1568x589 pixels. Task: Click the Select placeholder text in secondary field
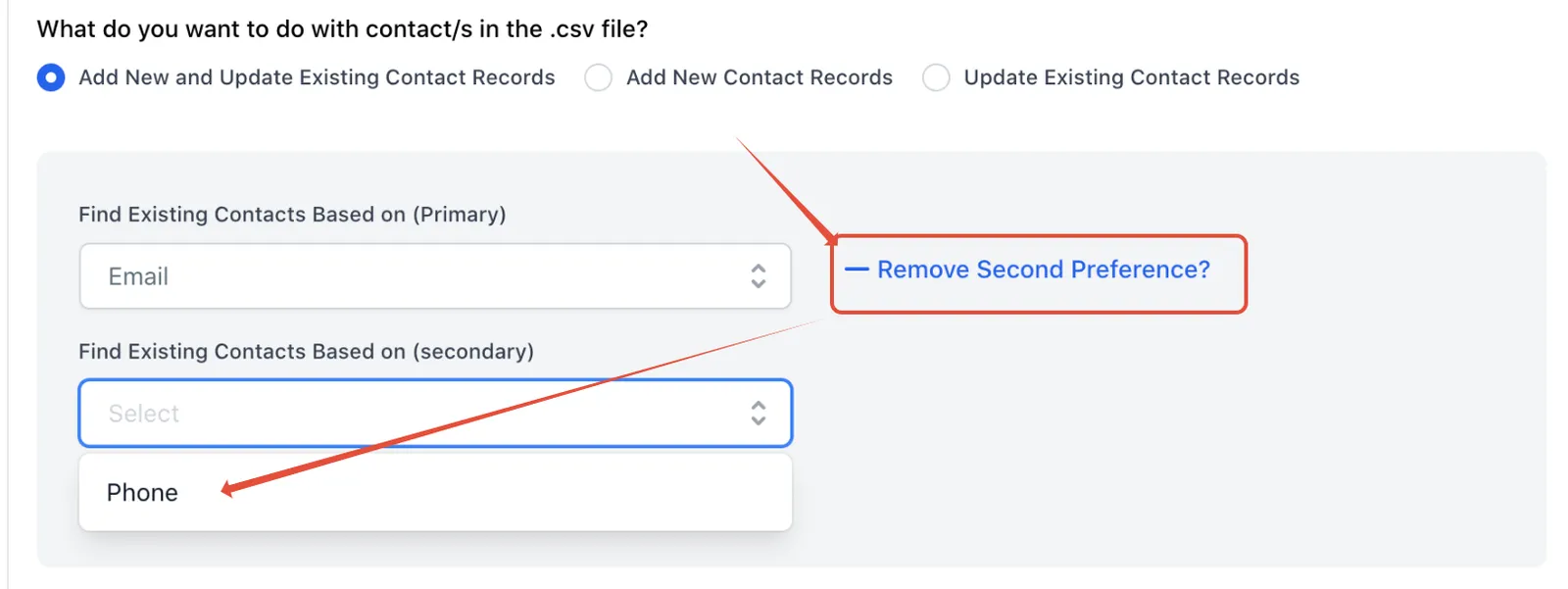pos(144,414)
